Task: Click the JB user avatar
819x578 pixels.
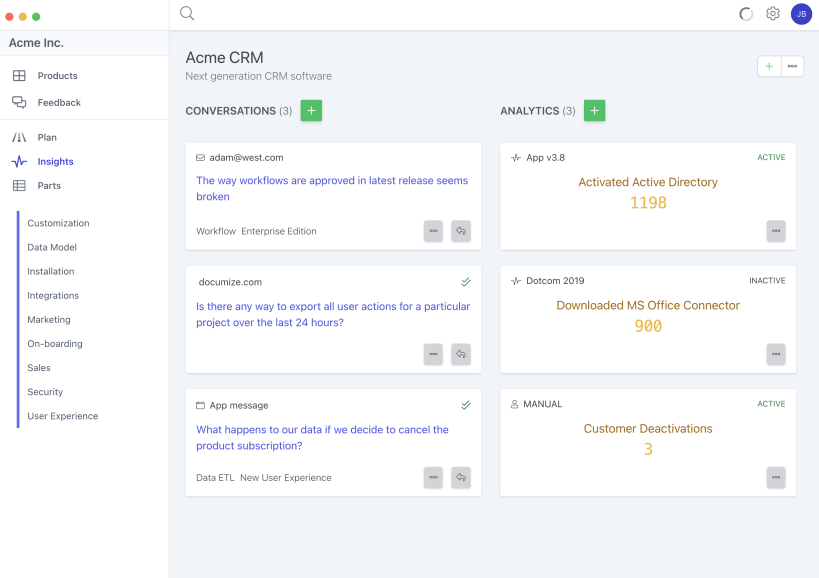Action: (x=801, y=14)
